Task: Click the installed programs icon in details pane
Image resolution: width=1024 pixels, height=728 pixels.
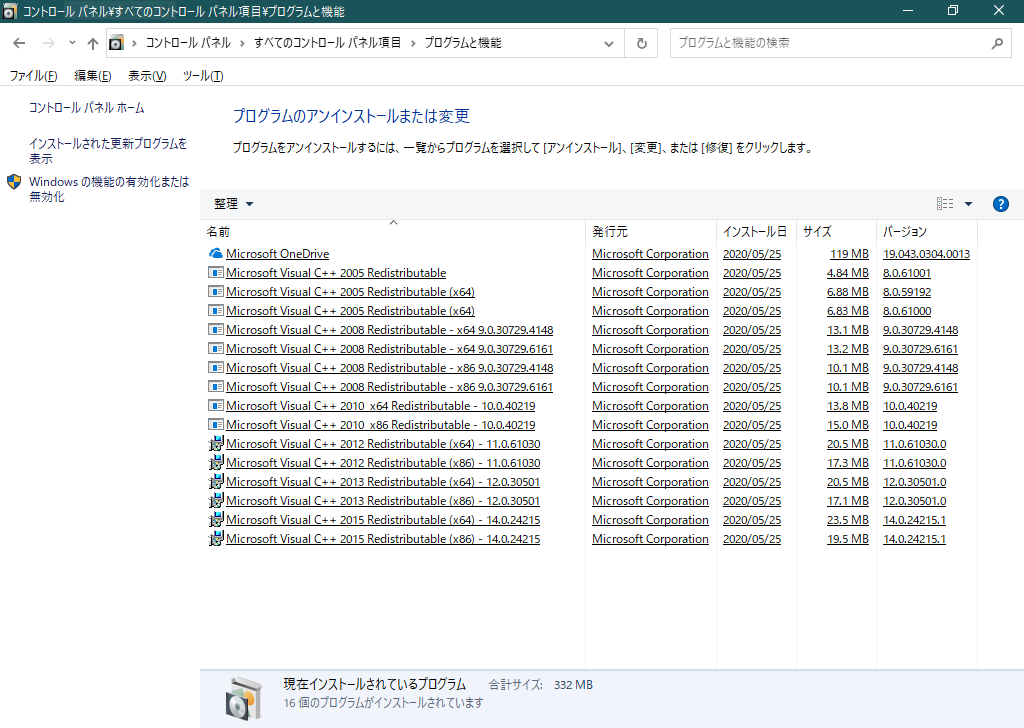Action: [x=244, y=698]
